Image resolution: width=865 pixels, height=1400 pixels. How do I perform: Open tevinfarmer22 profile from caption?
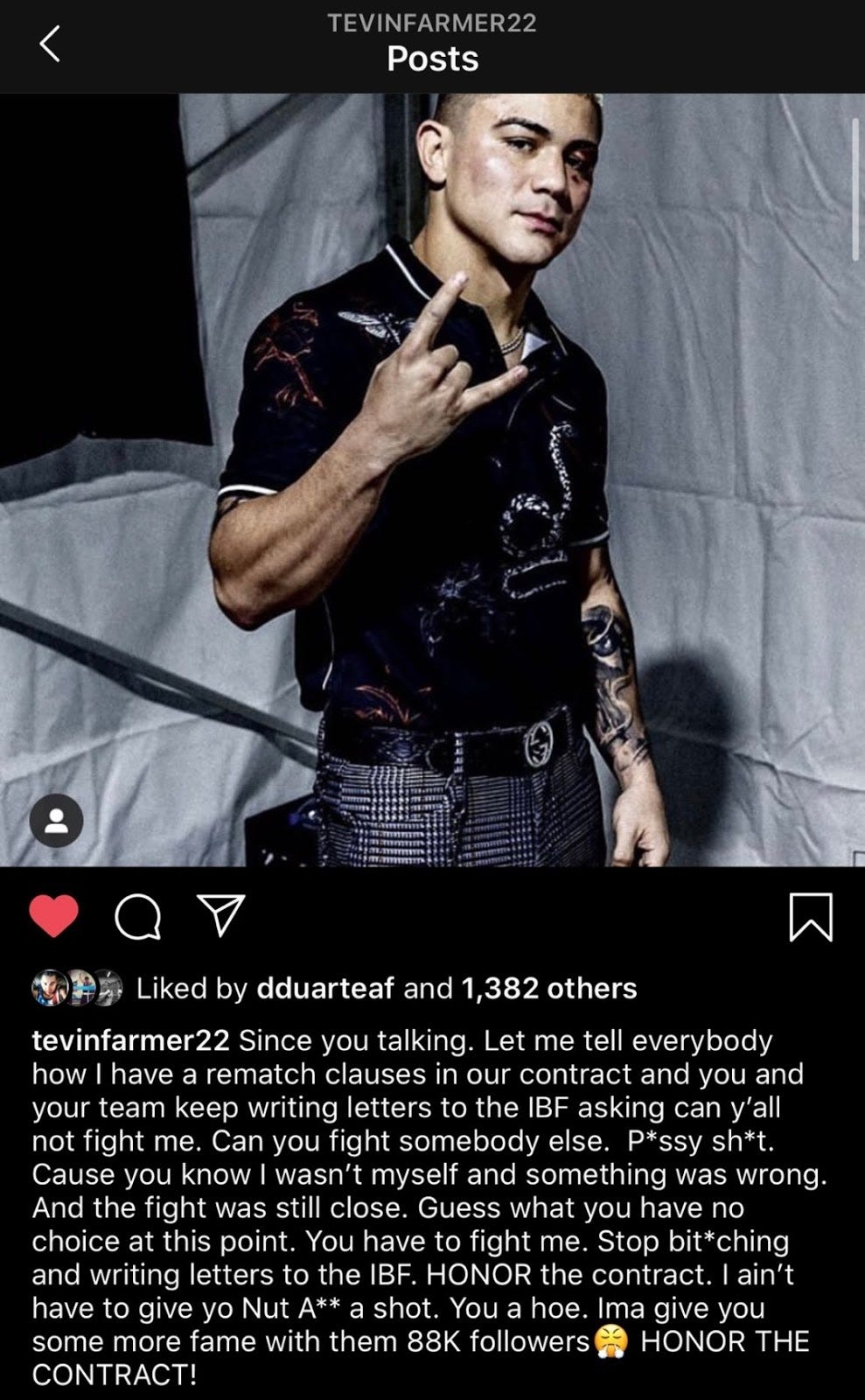click(131, 1040)
